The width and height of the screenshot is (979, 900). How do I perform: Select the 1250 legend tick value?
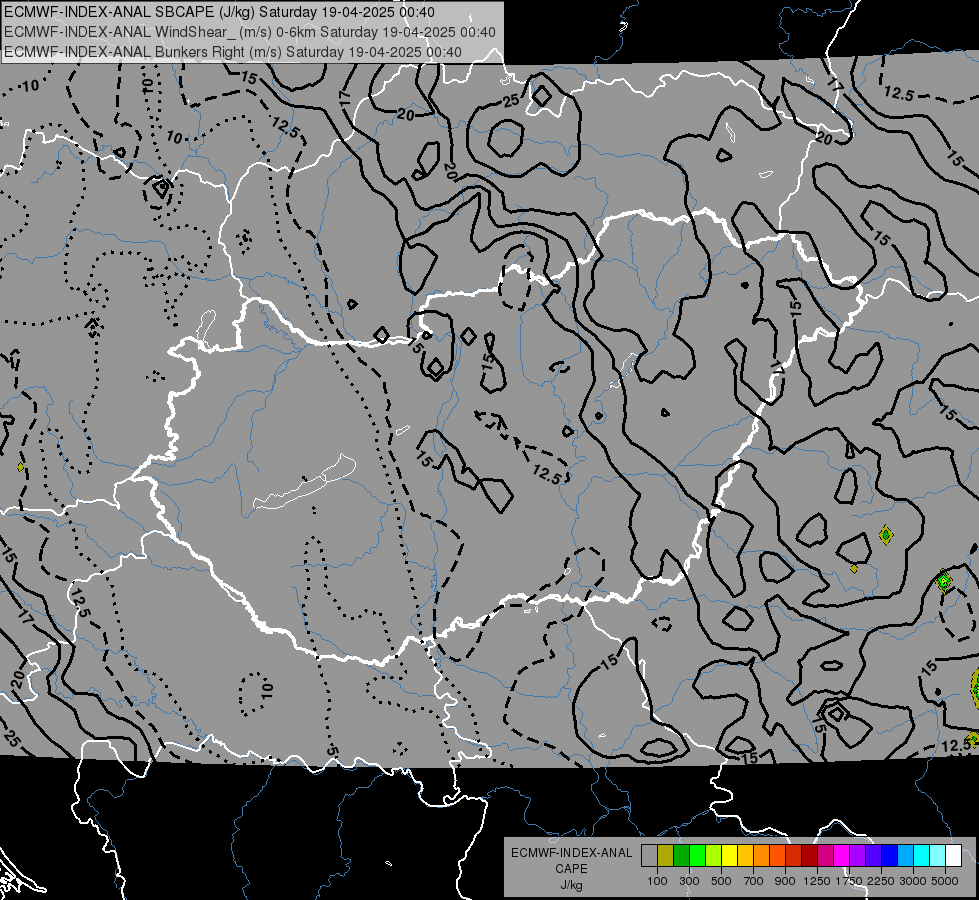tap(817, 881)
